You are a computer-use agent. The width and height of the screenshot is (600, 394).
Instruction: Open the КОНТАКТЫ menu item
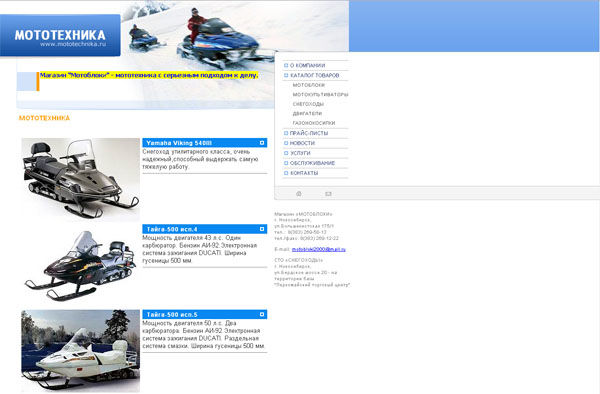pyautogui.click(x=304, y=173)
